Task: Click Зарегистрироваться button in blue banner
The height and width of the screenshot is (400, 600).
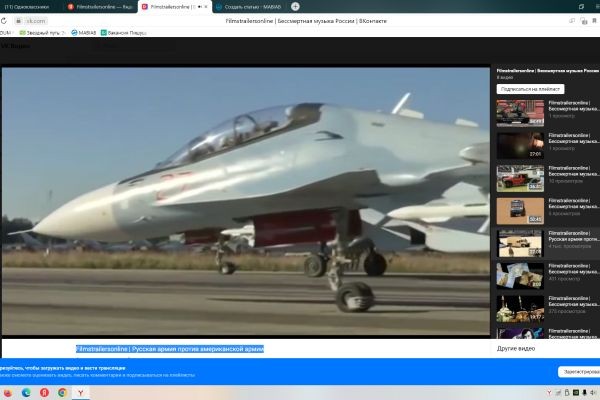Action: (579, 372)
